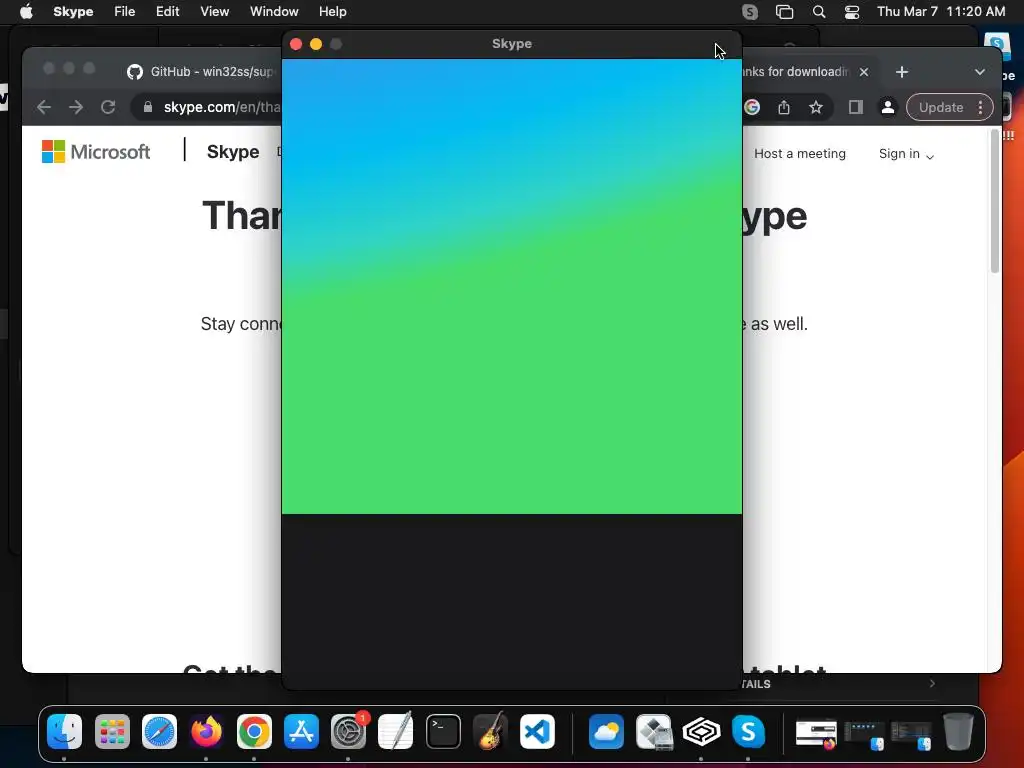Click the lock icon in Chrome's address bar
Image resolution: width=1024 pixels, height=768 pixels.
click(148, 107)
